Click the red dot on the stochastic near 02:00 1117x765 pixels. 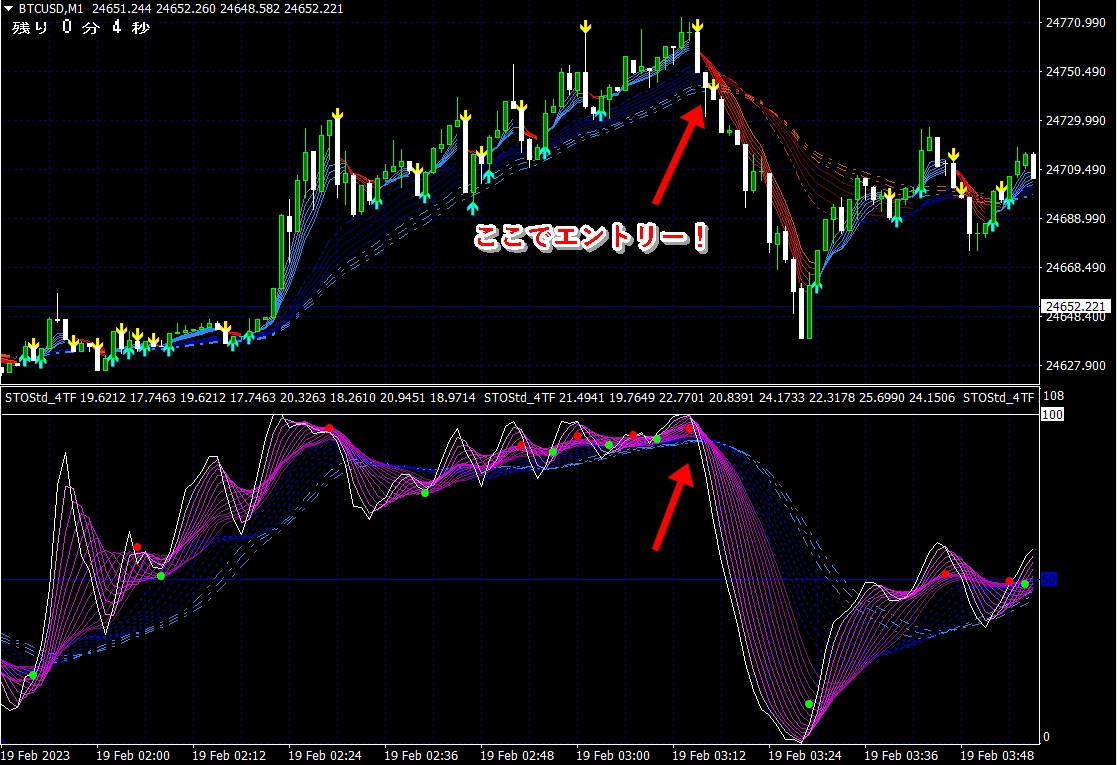tap(138, 547)
